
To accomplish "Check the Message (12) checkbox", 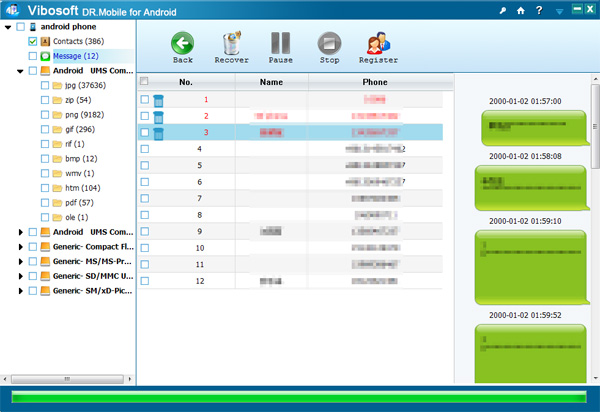I will click(x=33, y=56).
